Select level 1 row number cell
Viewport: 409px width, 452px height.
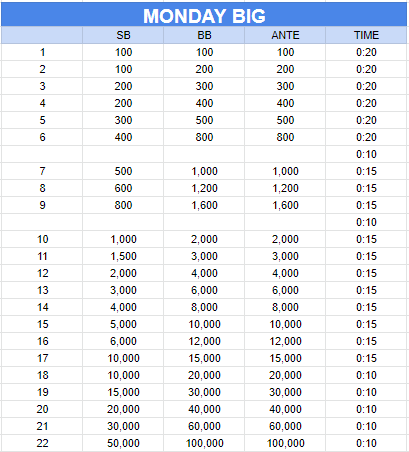[x=42, y=52]
